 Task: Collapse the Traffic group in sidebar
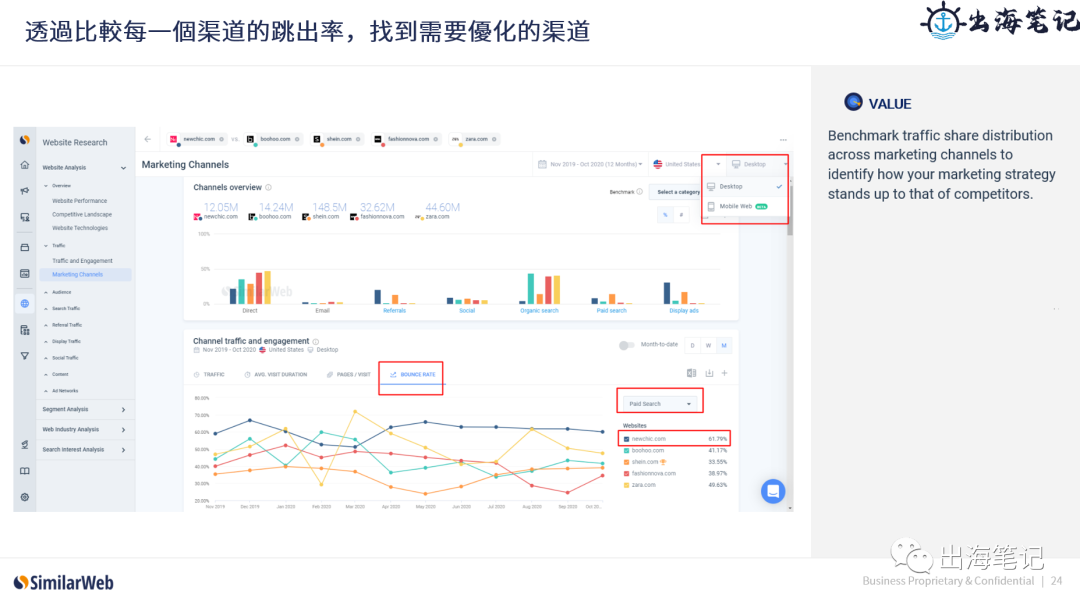[x=46, y=246]
